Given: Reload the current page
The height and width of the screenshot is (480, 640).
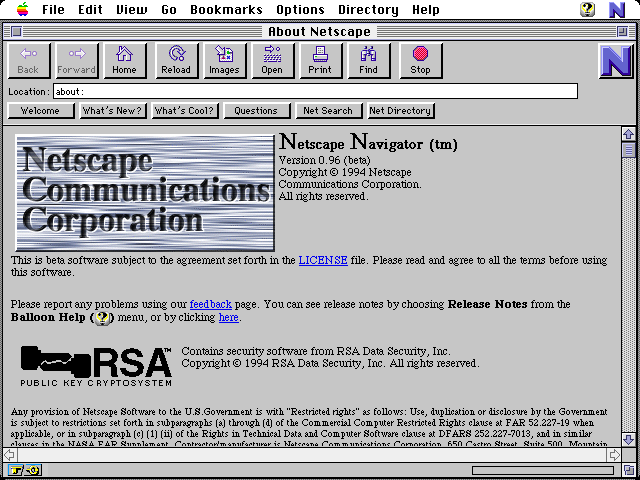Looking at the screenshot, I should (x=176, y=60).
